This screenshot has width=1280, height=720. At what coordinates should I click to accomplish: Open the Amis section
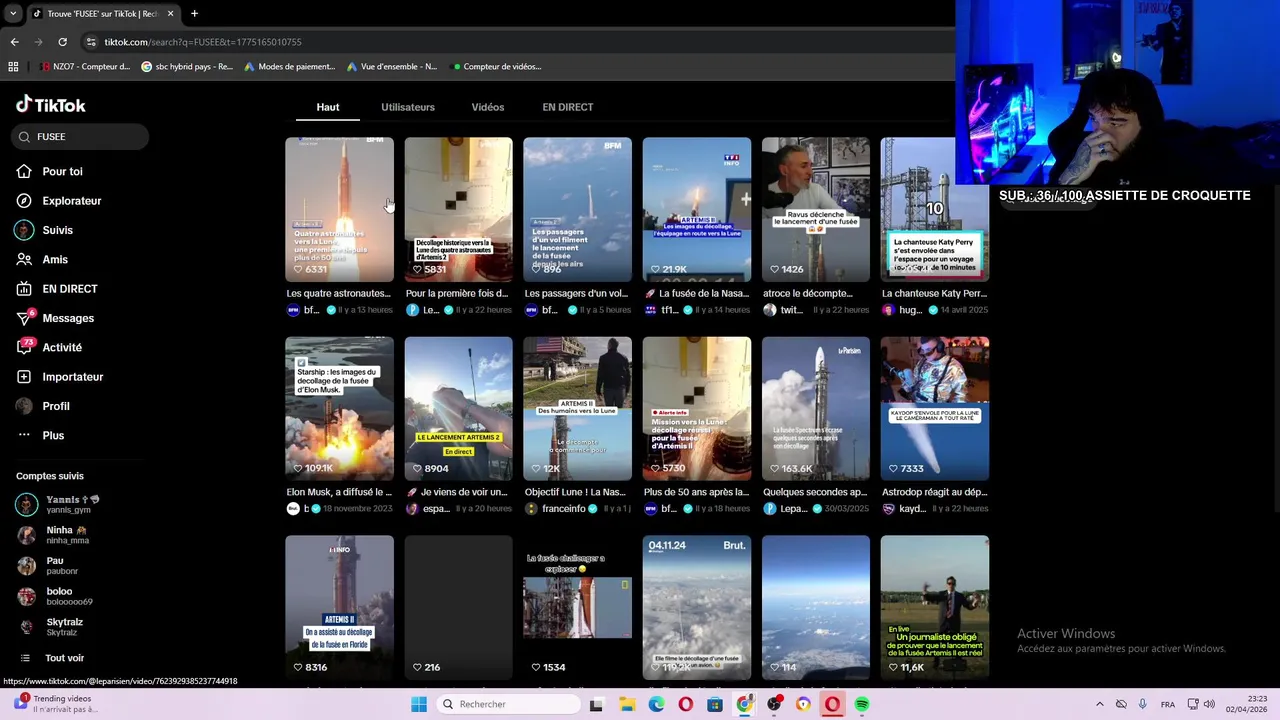[42, 259]
